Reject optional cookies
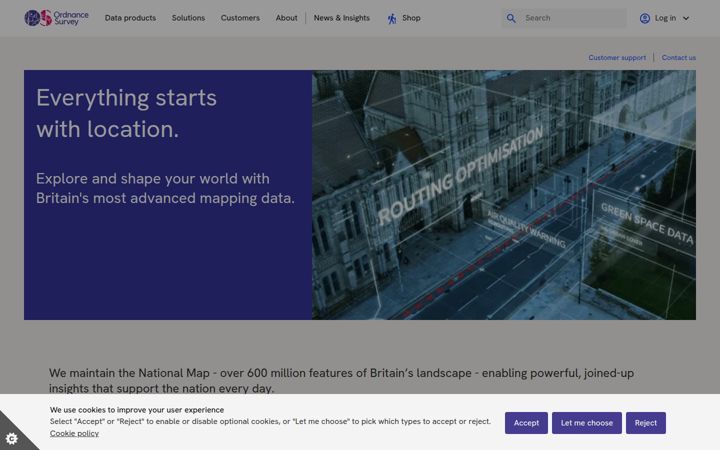This screenshot has width=720, height=450. click(646, 423)
